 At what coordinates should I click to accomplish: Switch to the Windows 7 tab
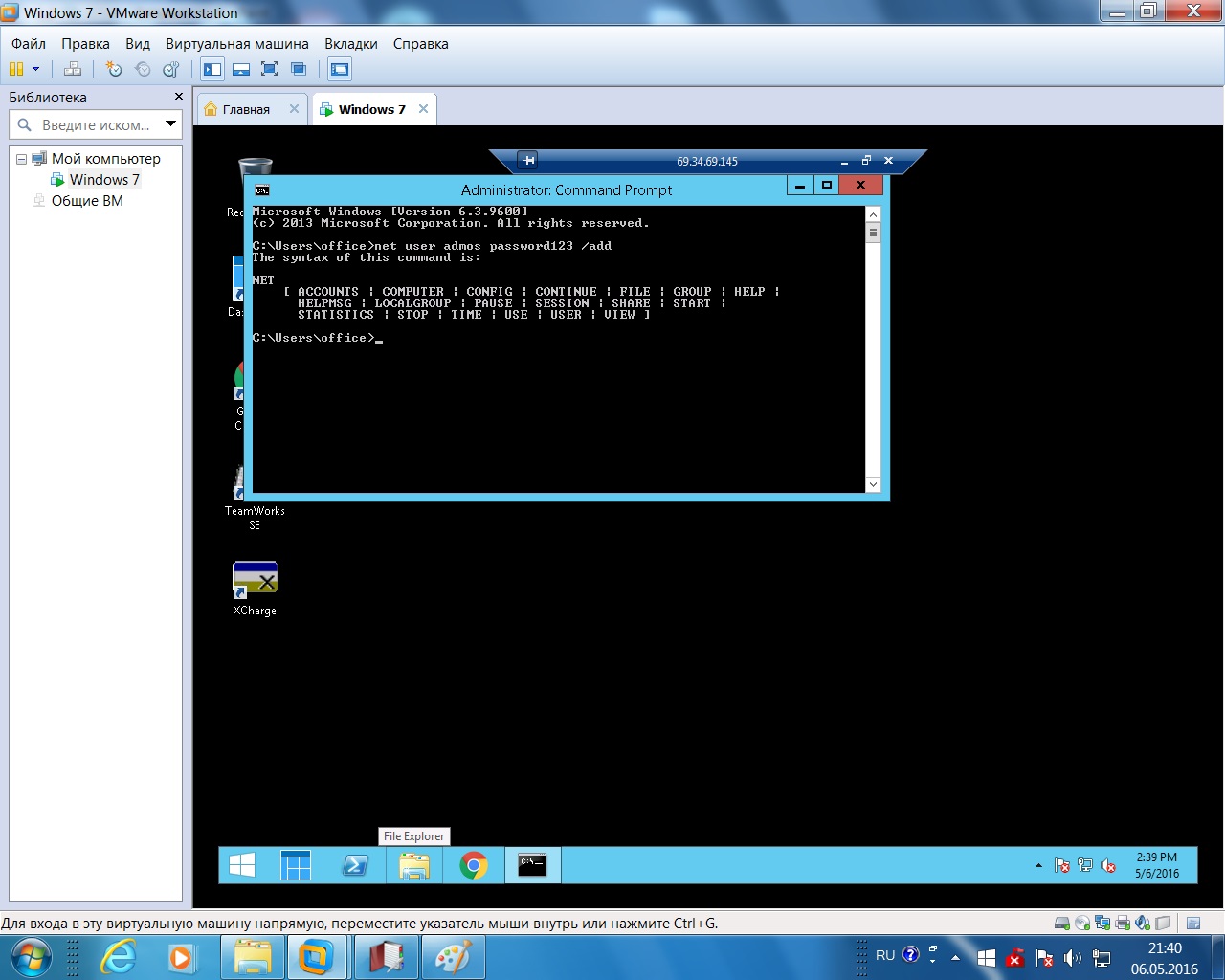(x=371, y=109)
